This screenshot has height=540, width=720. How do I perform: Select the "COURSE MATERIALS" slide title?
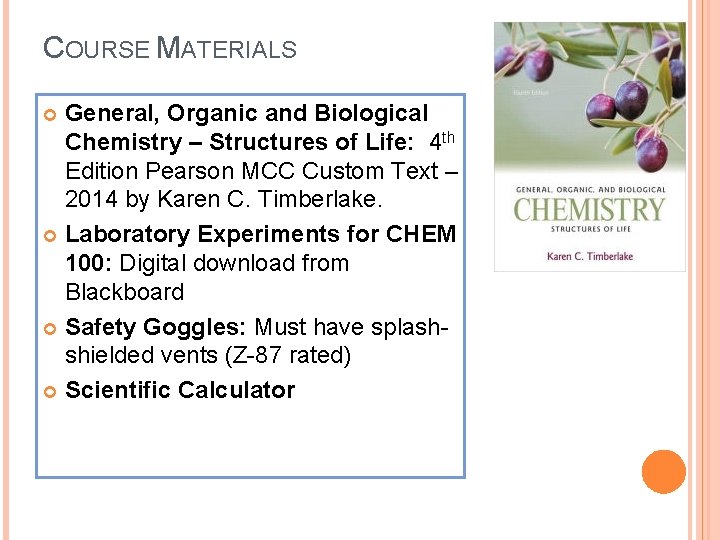(x=170, y=47)
